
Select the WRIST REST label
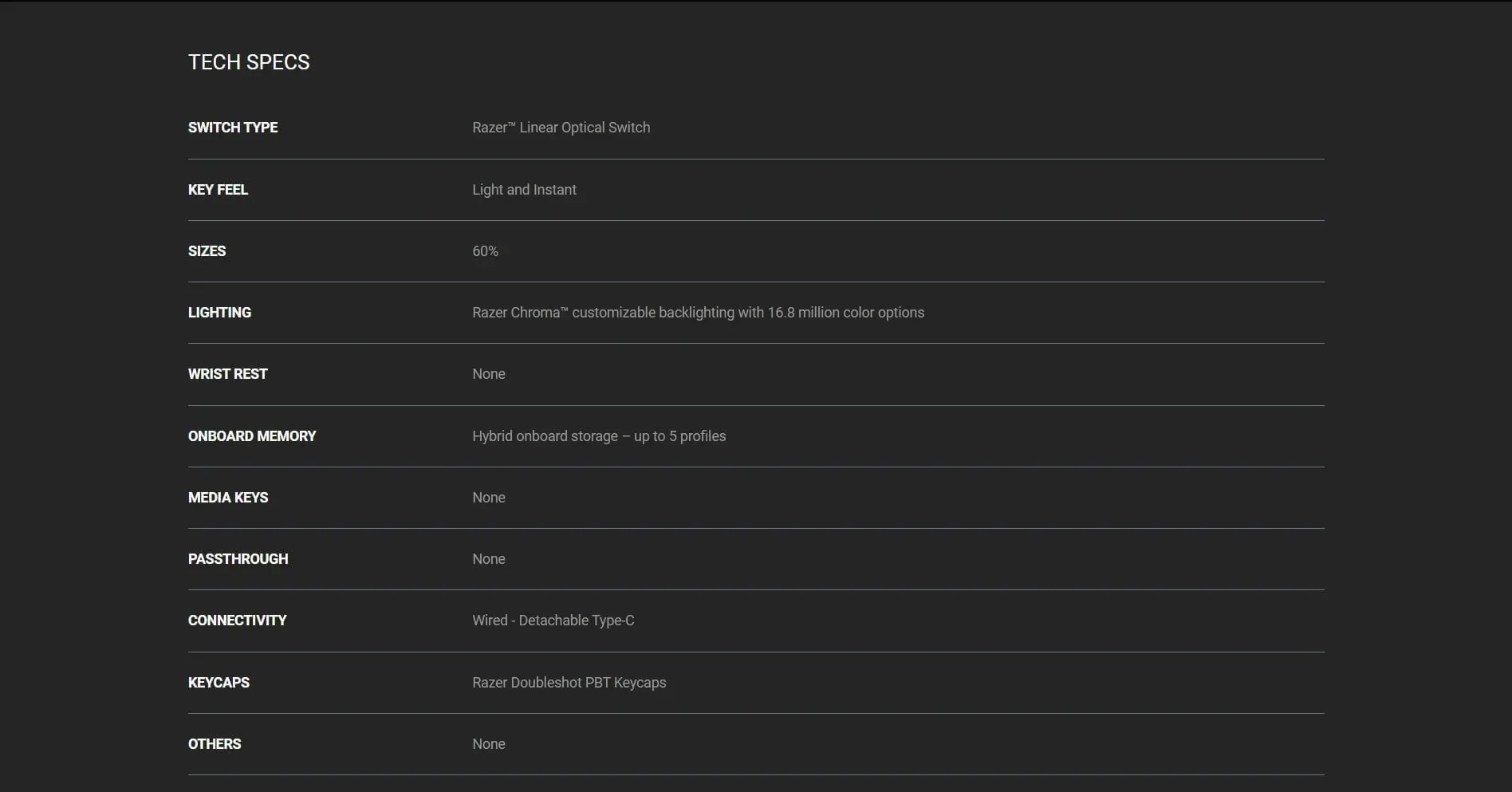point(227,374)
